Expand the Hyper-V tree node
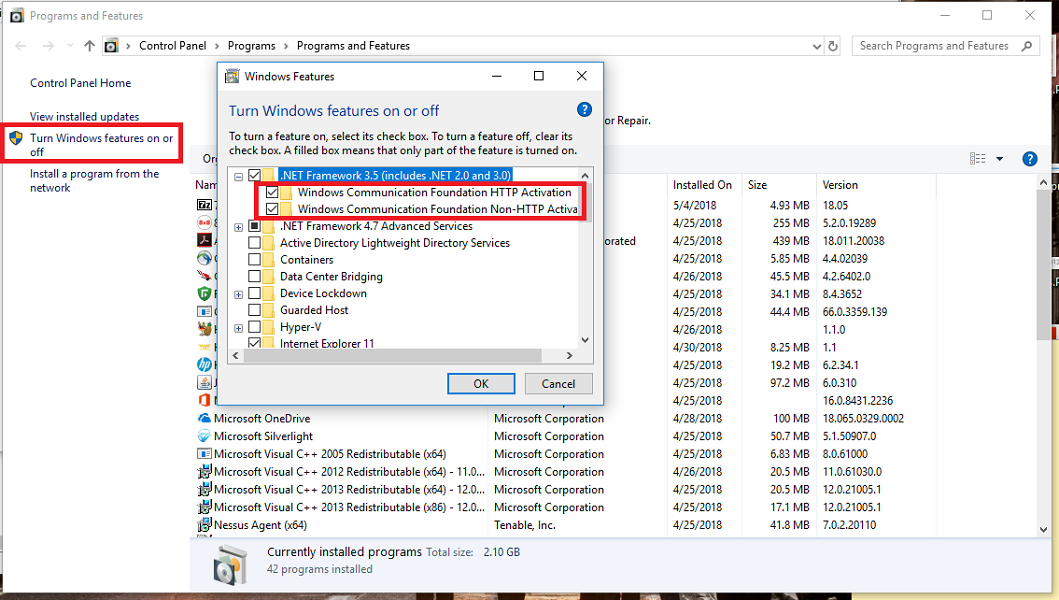This screenshot has height=600, width=1059. click(237, 327)
